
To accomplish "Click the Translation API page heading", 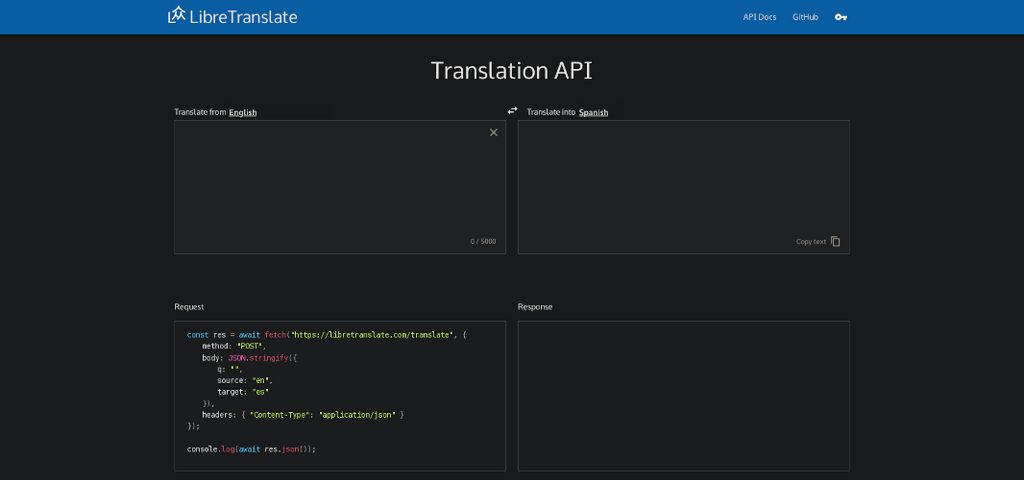I will click(511, 70).
